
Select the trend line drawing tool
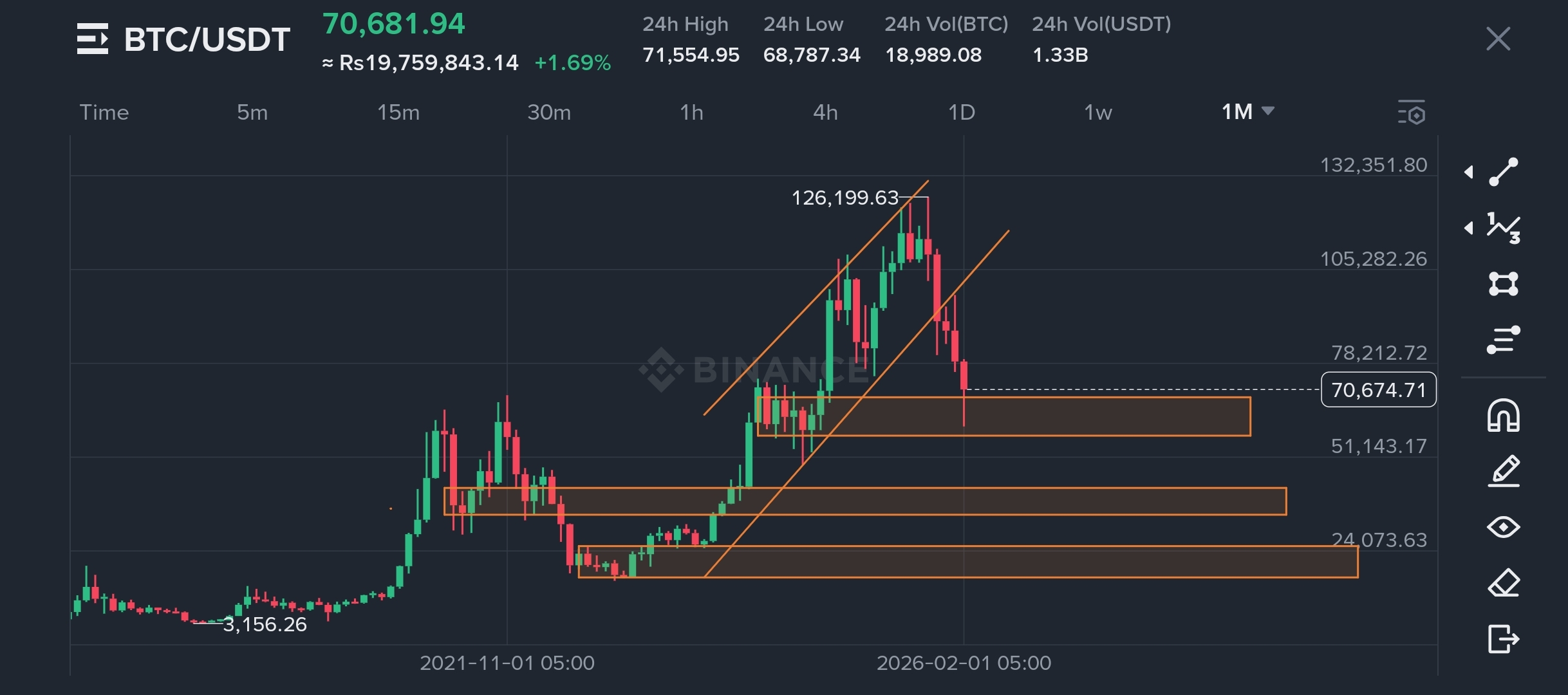[1504, 172]
